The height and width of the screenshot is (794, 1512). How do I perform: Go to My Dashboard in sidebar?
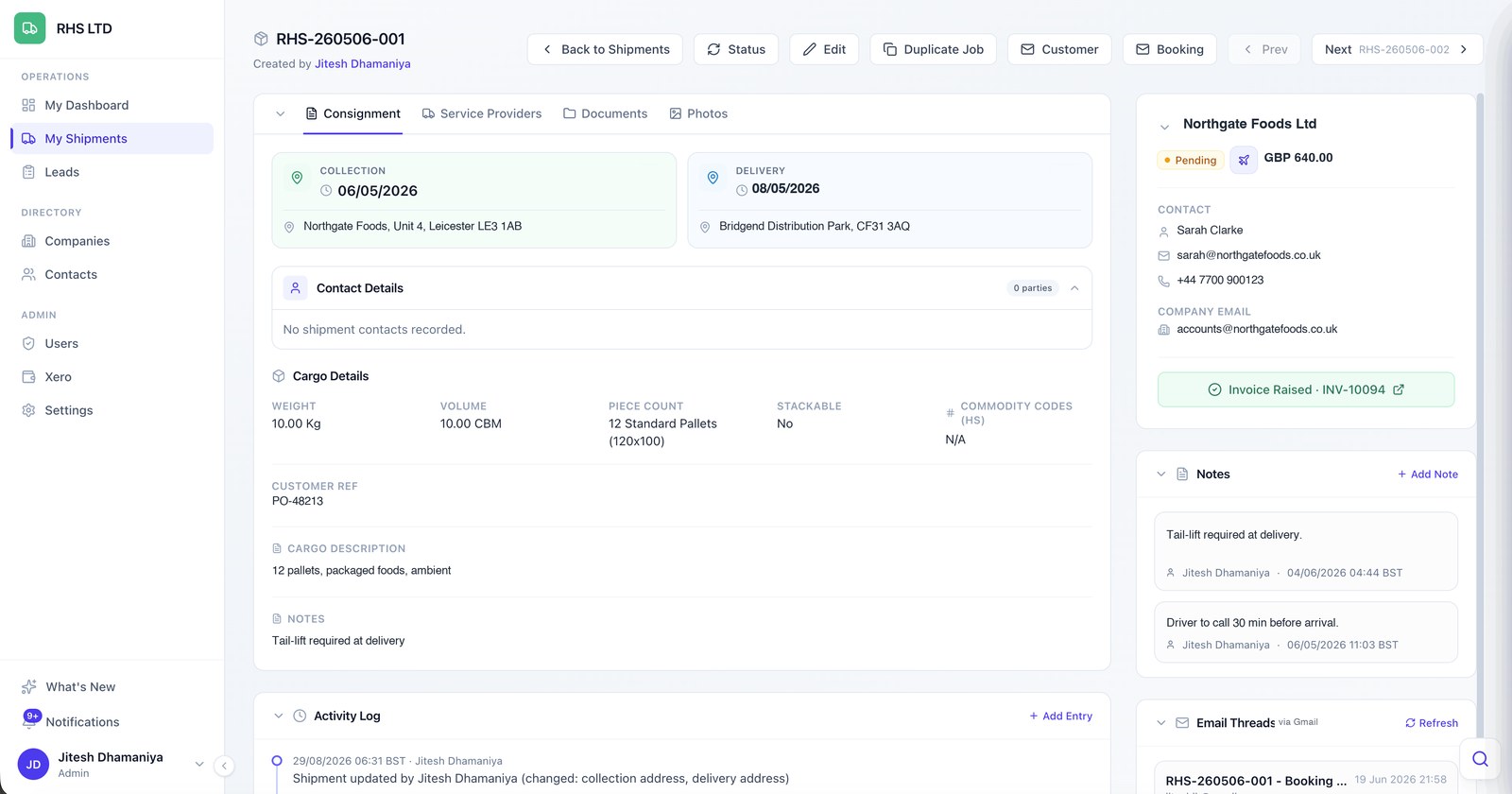click(x=112, y=105)
